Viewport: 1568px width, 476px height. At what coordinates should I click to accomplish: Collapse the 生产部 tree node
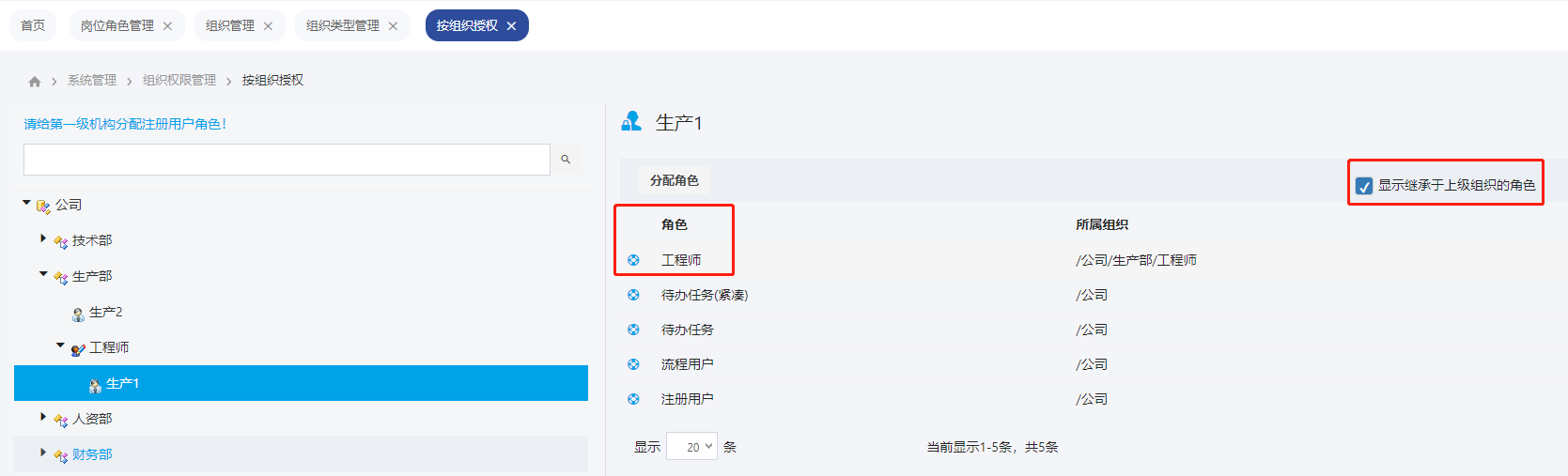(43, 275)
